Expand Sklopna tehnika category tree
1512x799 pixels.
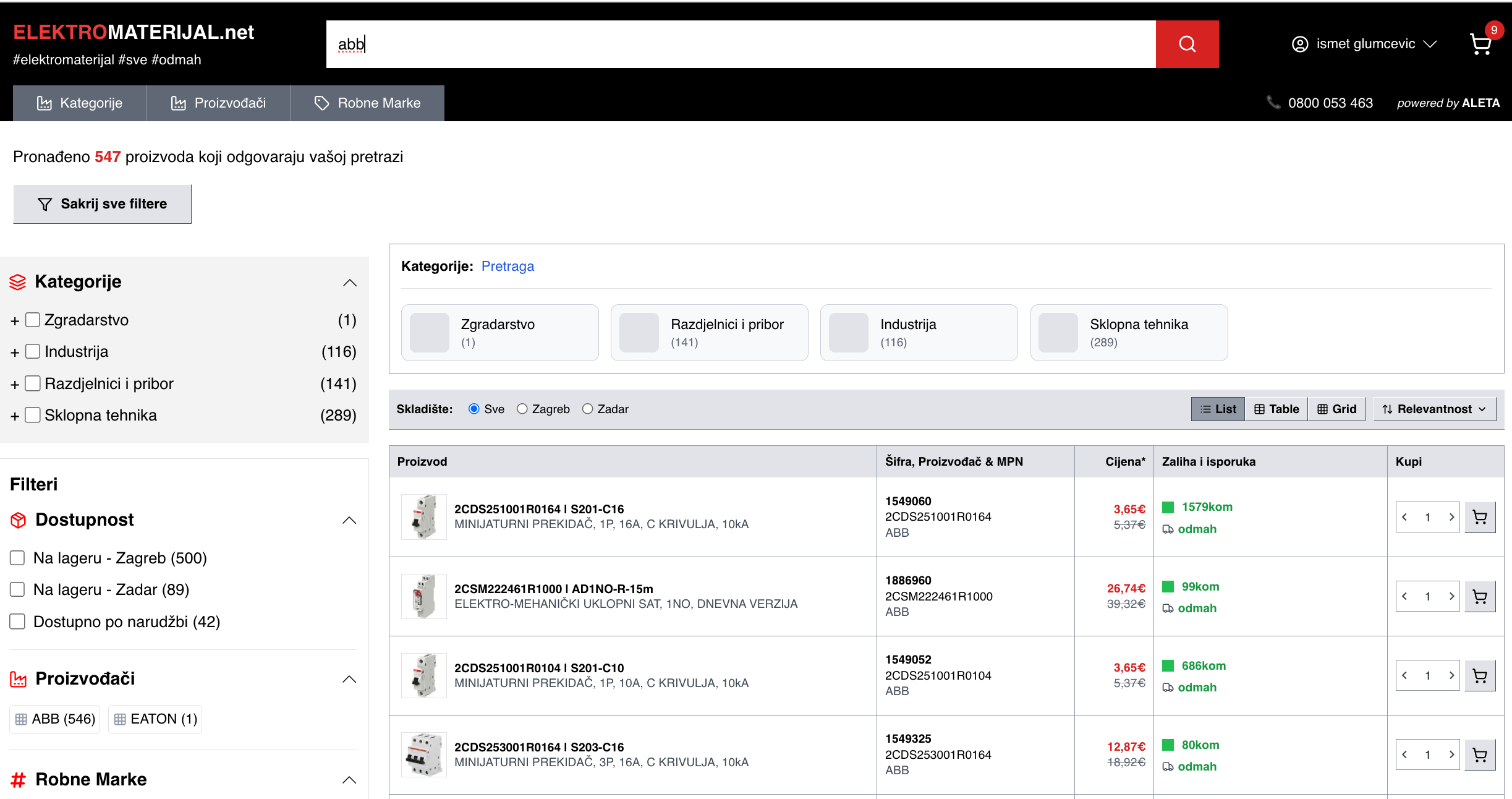point(15,416)
